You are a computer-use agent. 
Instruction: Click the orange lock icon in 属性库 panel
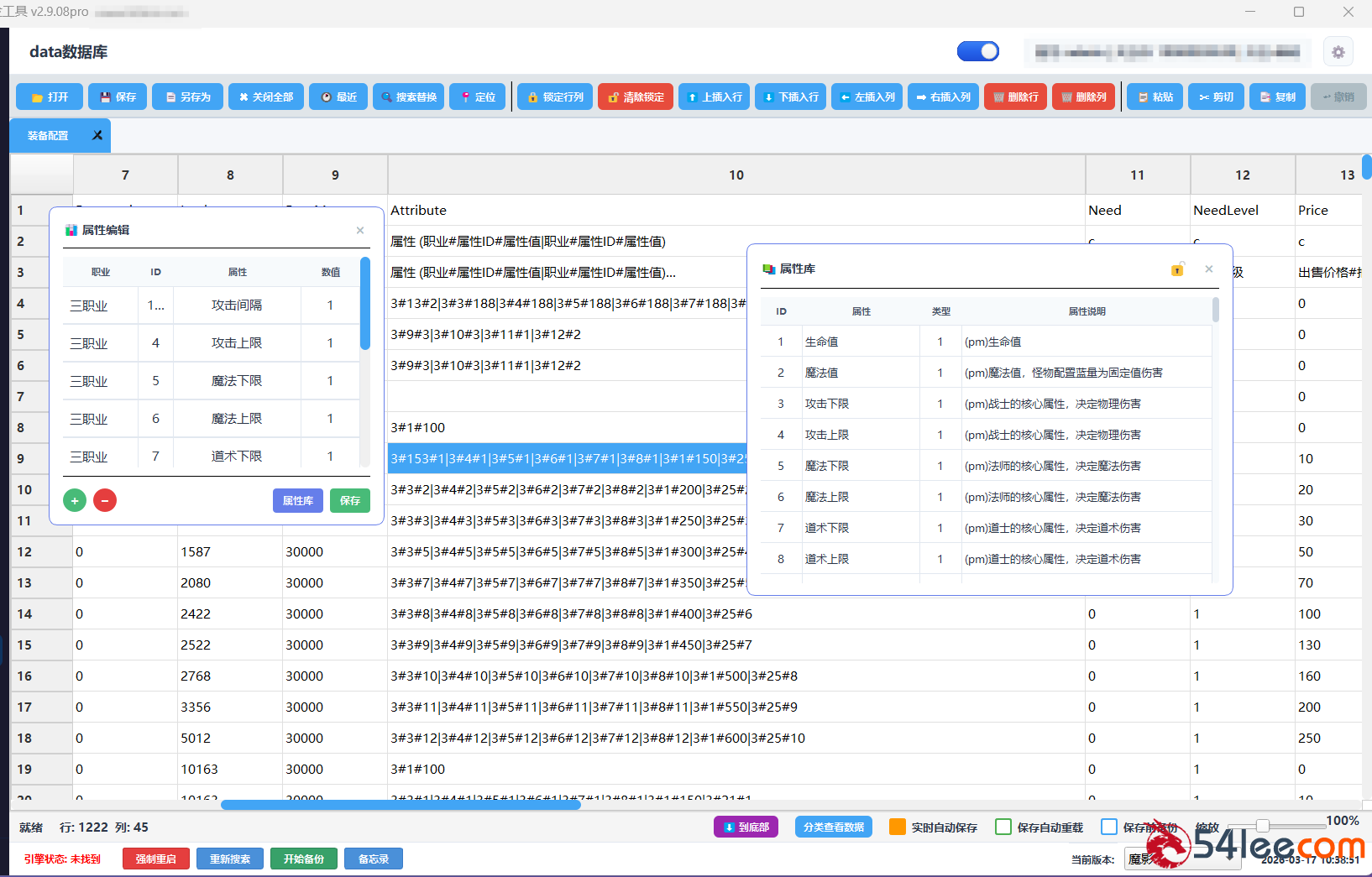coord(1177,269)
